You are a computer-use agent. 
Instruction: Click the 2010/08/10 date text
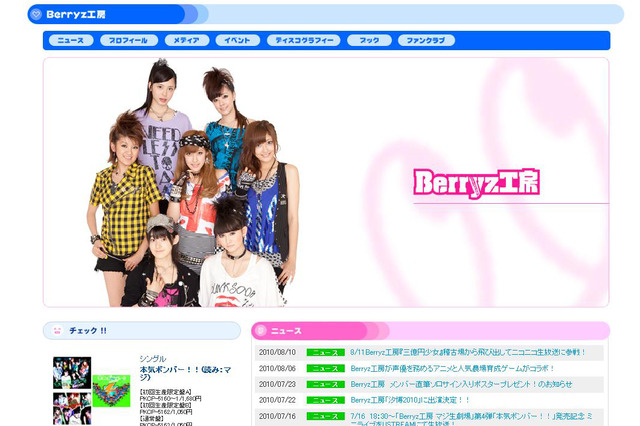tap(277, 352)
